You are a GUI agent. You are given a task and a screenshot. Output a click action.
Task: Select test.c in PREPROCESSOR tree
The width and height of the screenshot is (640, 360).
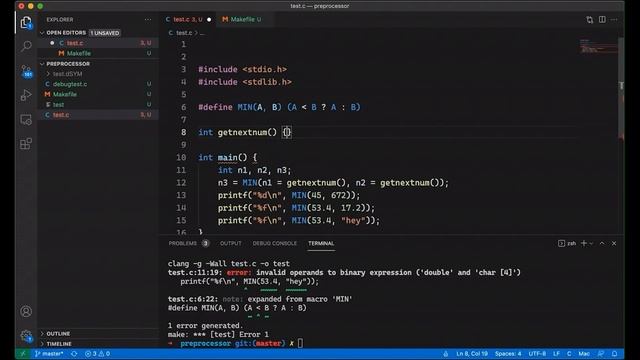[98, 115]
